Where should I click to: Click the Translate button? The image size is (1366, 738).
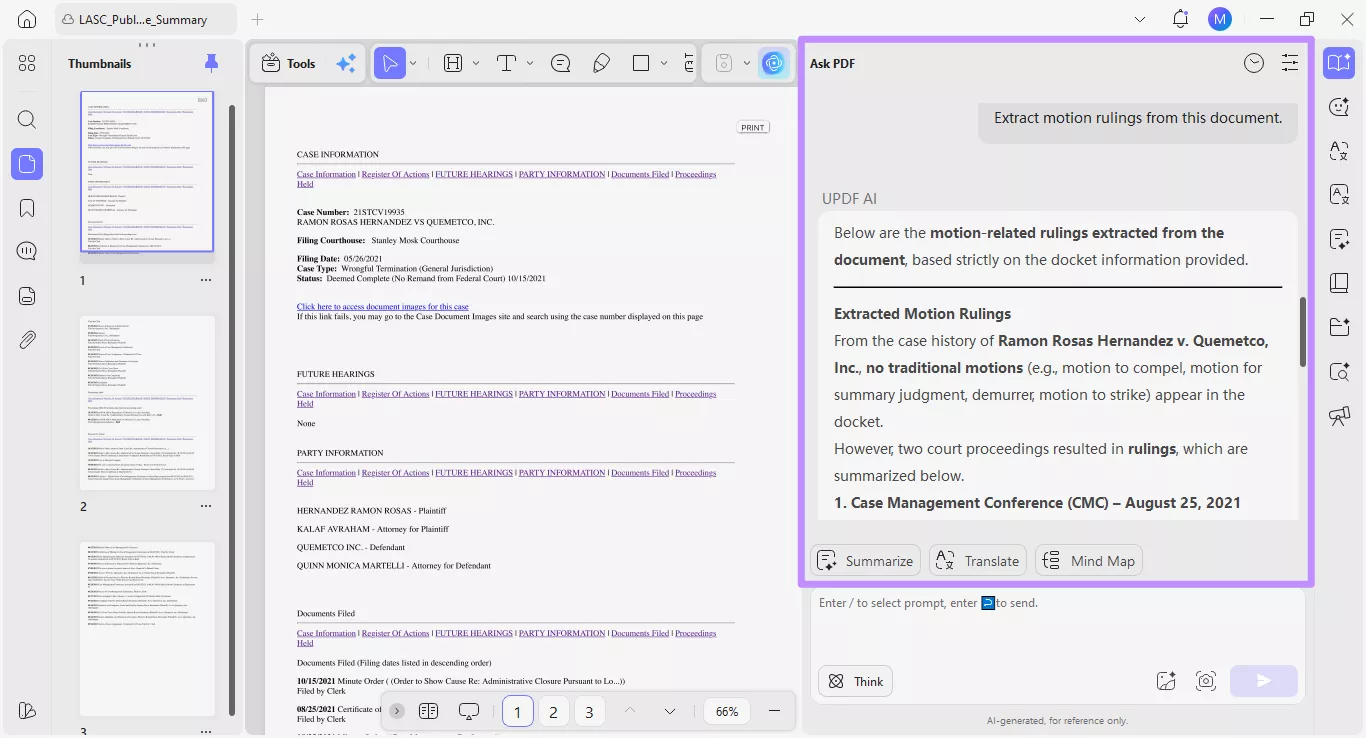pos(978,561)
